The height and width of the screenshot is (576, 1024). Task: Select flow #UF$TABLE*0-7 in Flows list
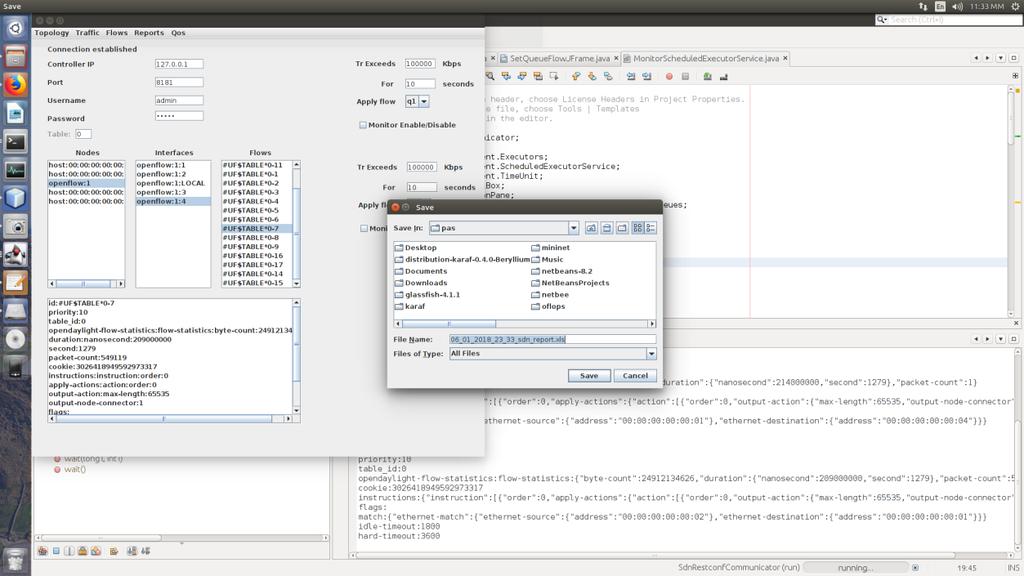(257, 229)
